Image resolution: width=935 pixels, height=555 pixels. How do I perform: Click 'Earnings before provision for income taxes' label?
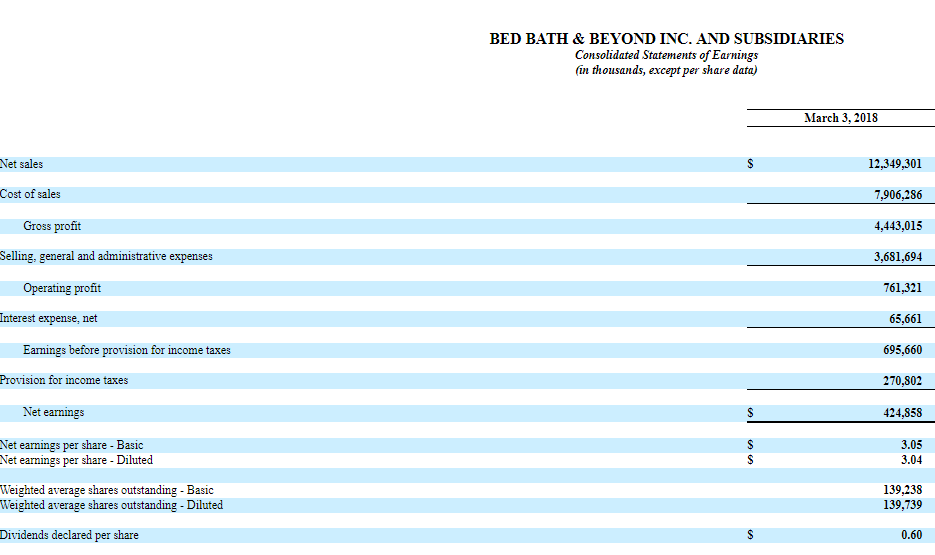coord(126,350)
